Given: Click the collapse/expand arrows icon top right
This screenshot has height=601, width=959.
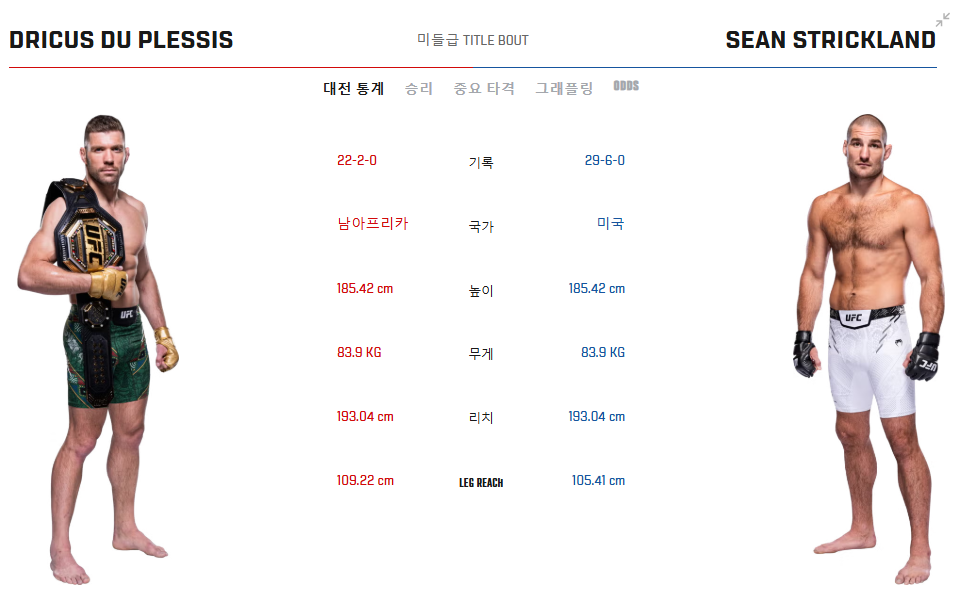Looking at the screenshot, I should (x=943, y=18).
